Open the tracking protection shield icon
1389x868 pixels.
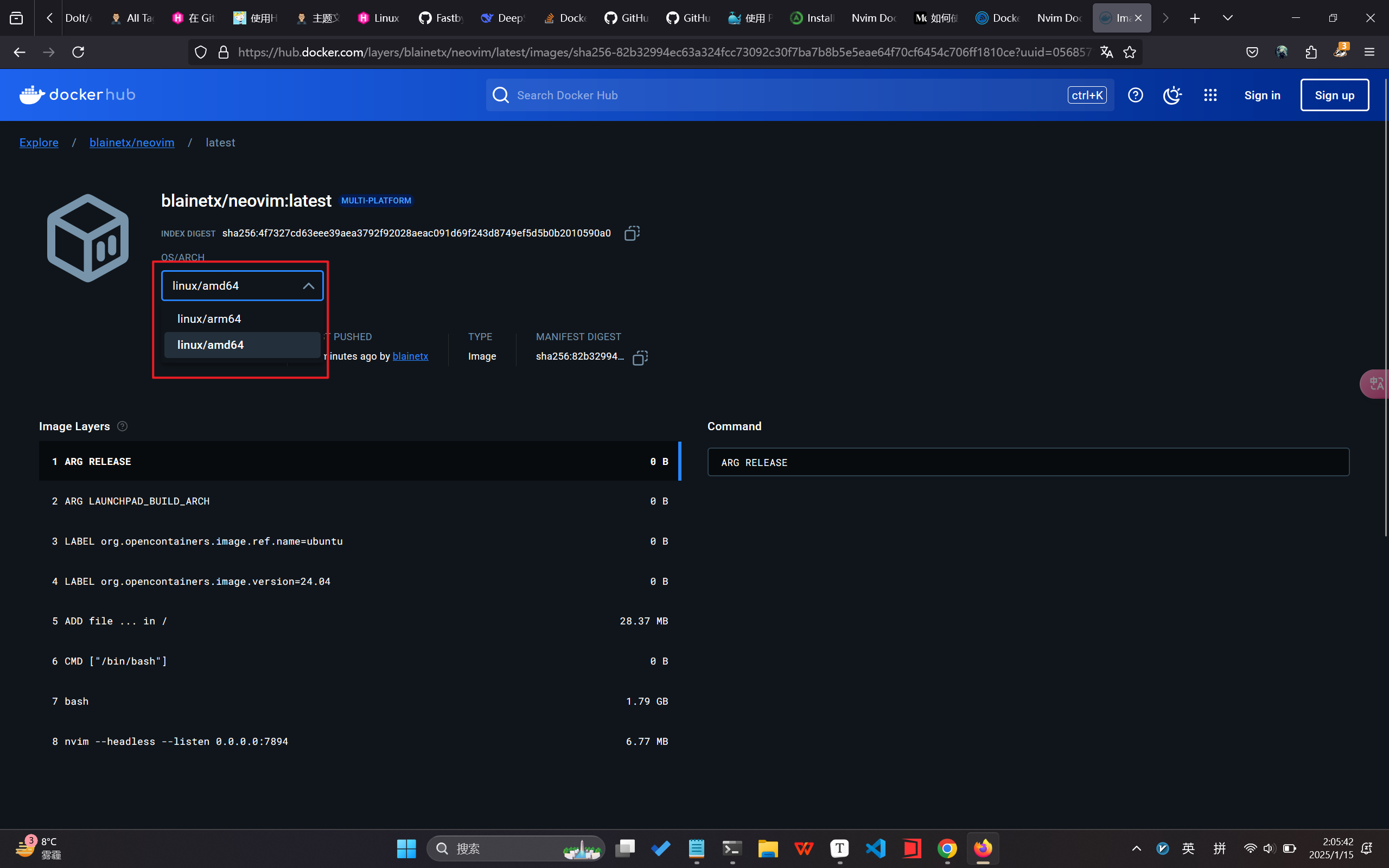(200, 52)
